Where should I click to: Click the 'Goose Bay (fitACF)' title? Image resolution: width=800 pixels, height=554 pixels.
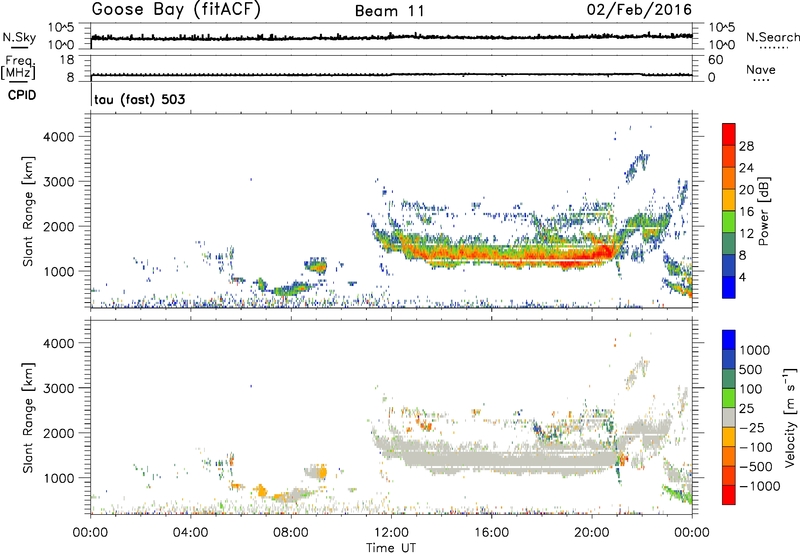[176, 10]
